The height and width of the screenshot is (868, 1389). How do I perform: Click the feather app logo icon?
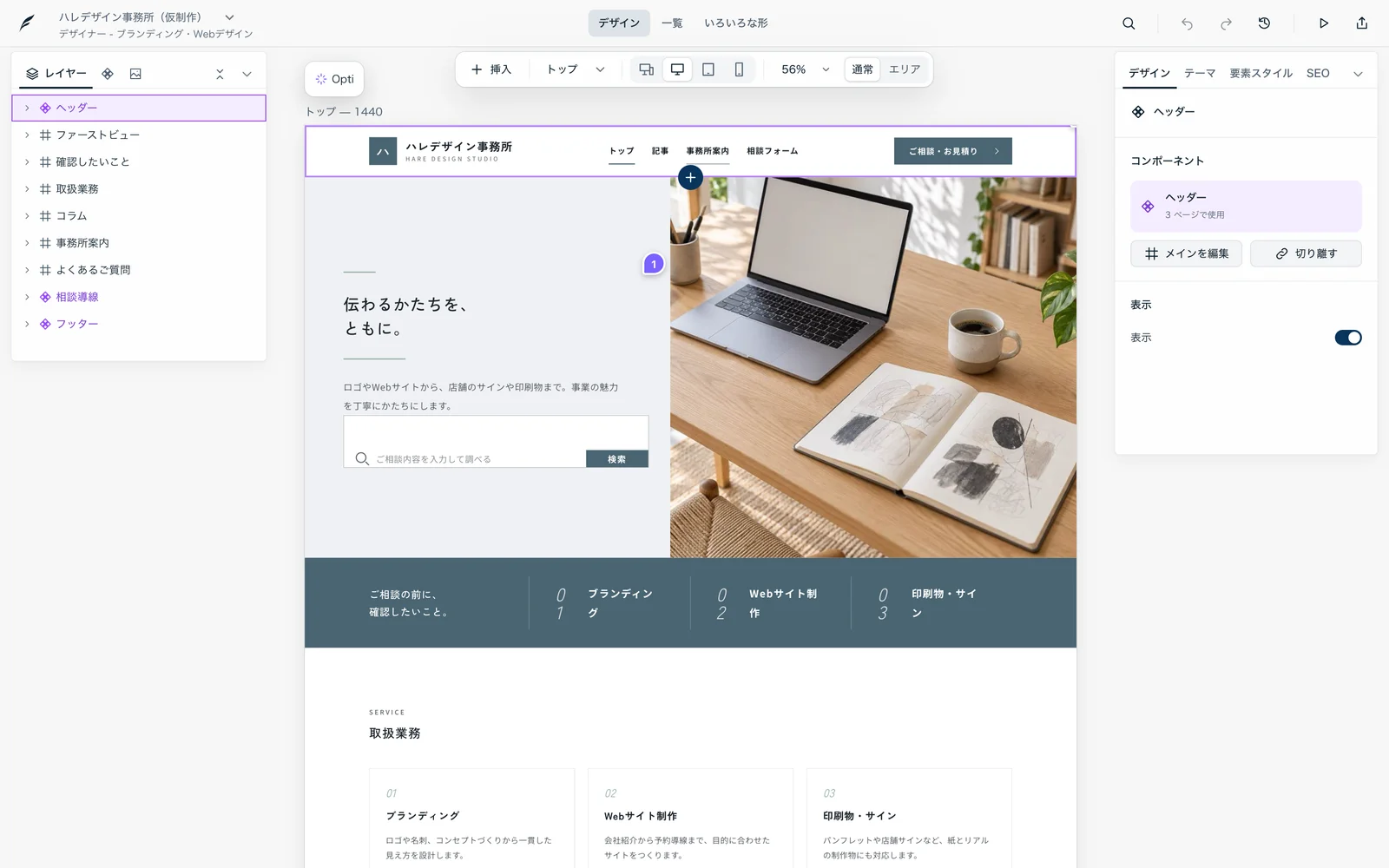coord(27,23)
